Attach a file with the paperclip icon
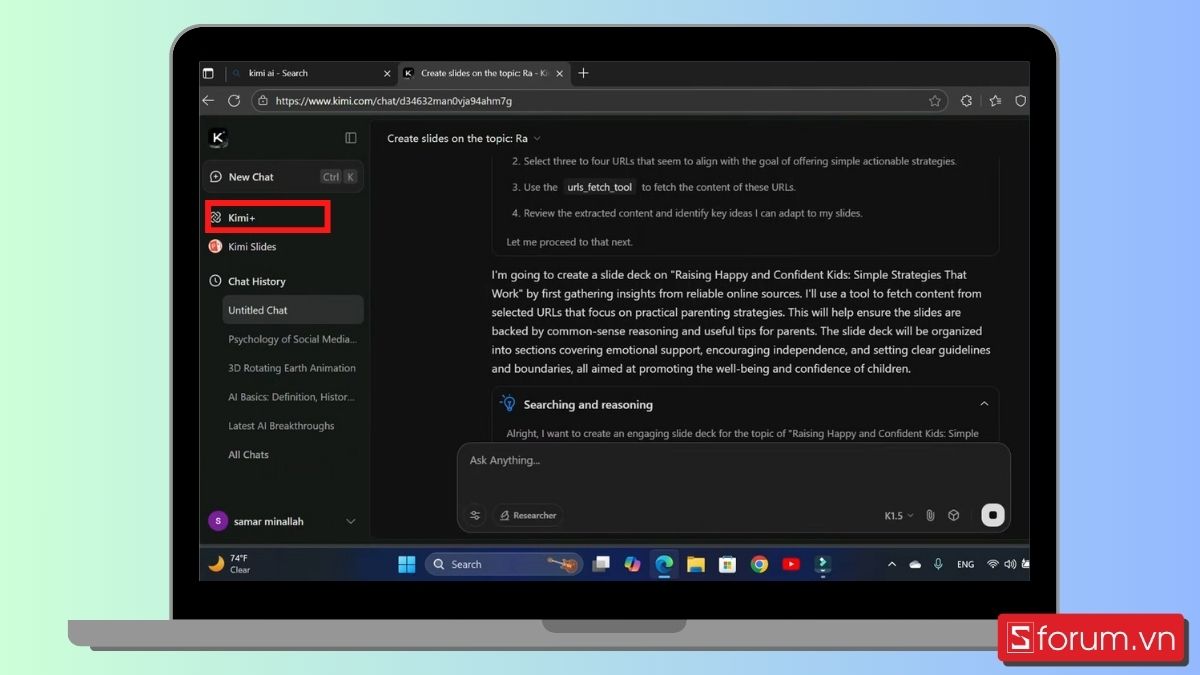The image size is (1200, 675). (x=930, y=516)
